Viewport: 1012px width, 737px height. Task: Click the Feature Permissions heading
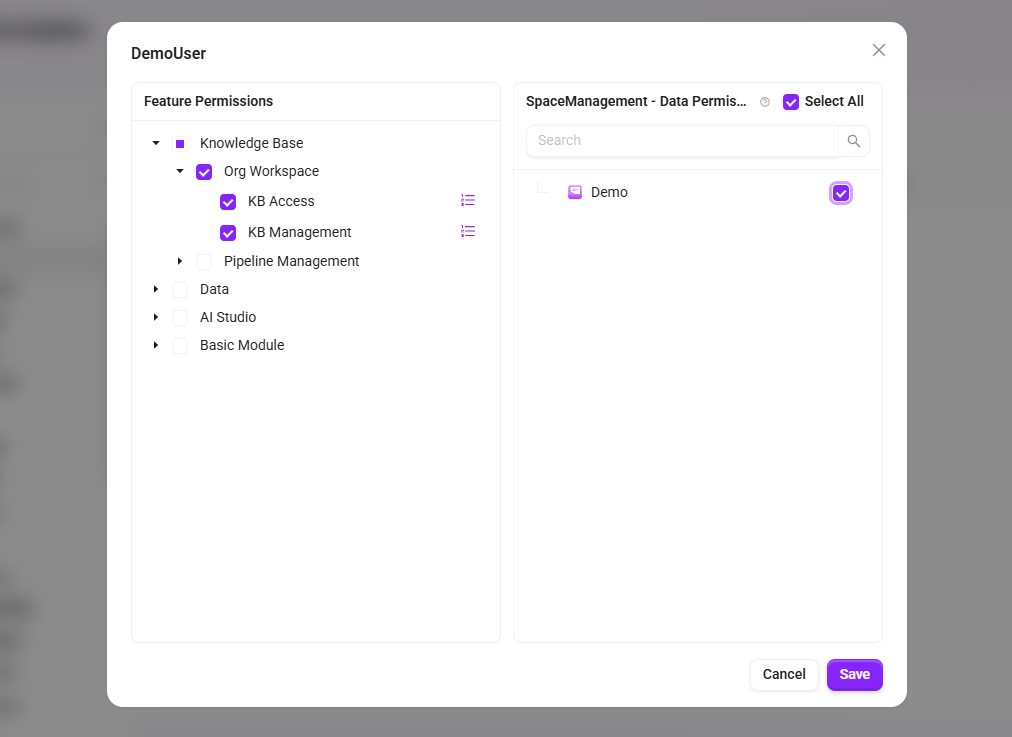click(x=208, y=101)
